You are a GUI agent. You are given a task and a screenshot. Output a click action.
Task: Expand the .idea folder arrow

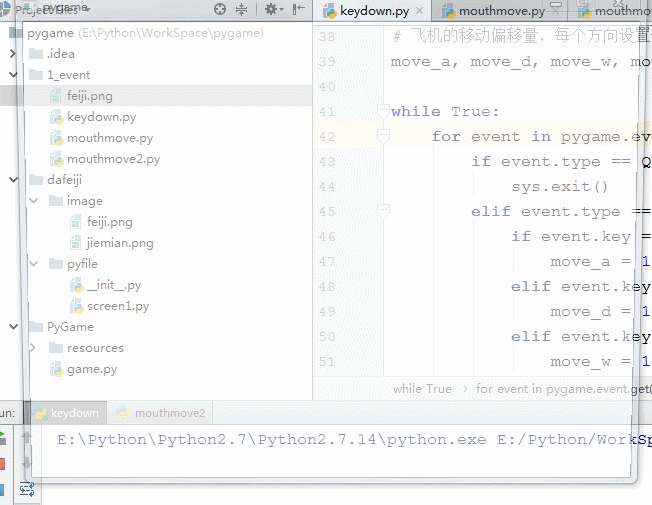[x=12, y=53]
